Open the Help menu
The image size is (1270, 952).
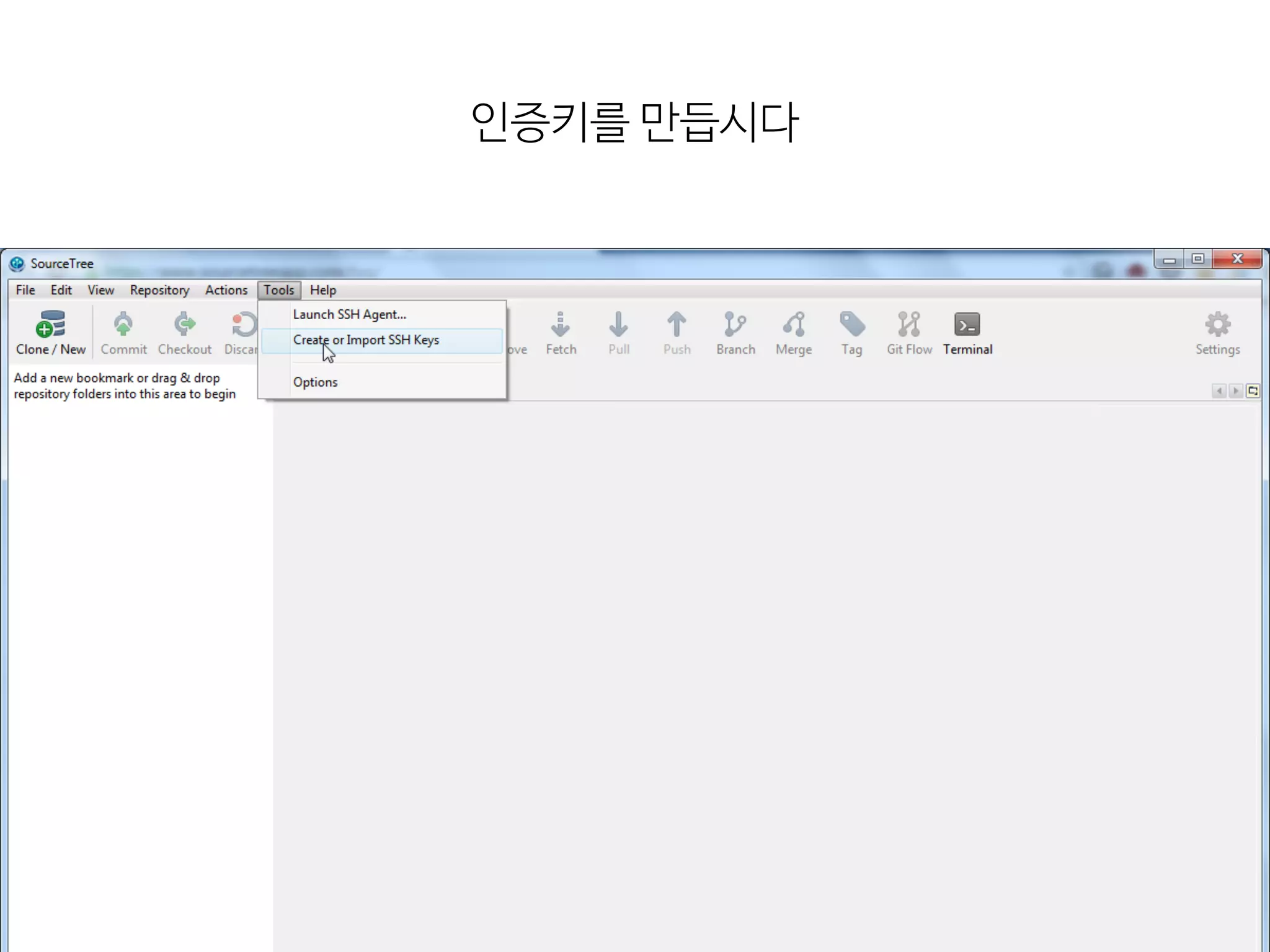322,290
